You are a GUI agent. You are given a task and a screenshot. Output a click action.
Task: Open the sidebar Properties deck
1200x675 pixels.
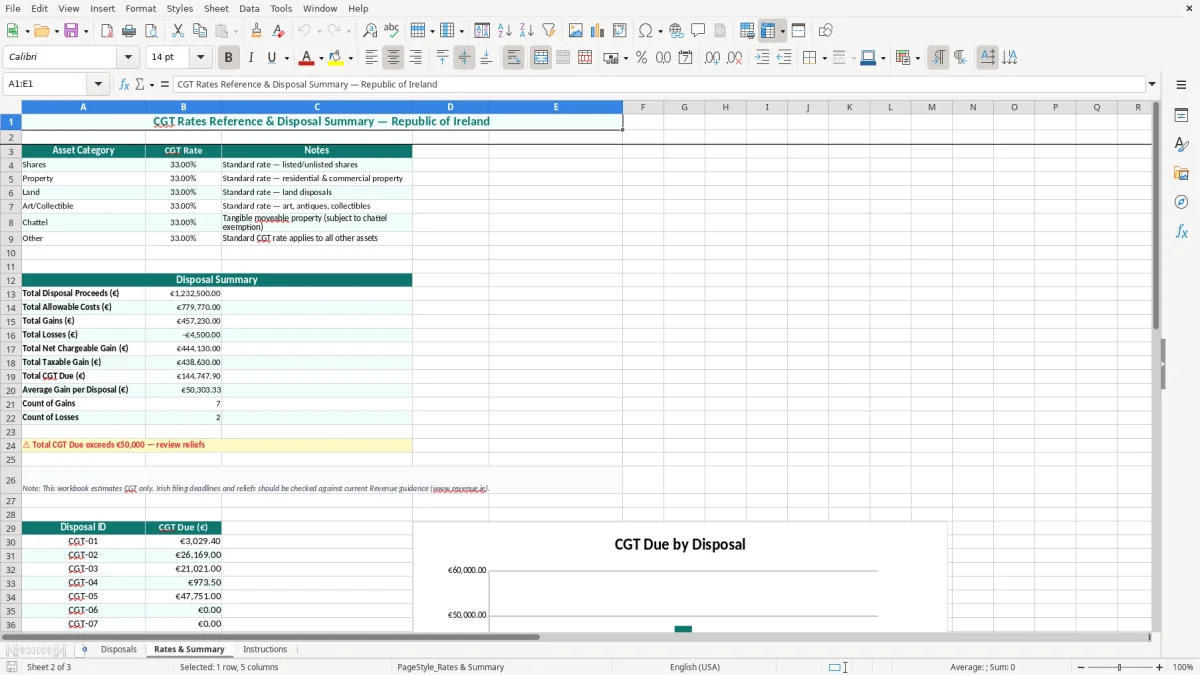[x=1181, y=115]
